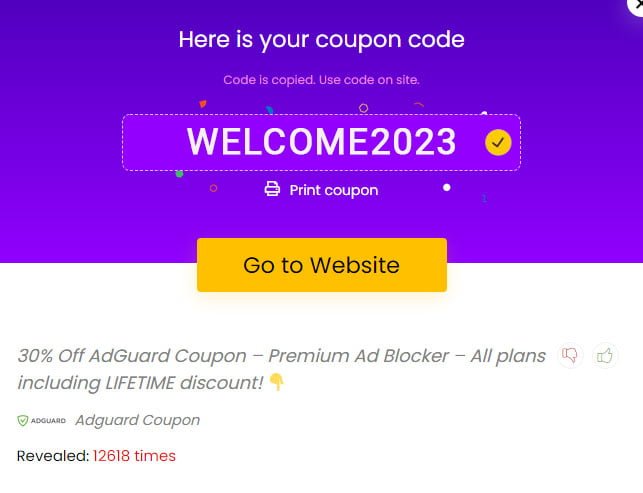Click the 'Revealed:' label
This screenshot has width=643, height=493.
tap(53, 456)
